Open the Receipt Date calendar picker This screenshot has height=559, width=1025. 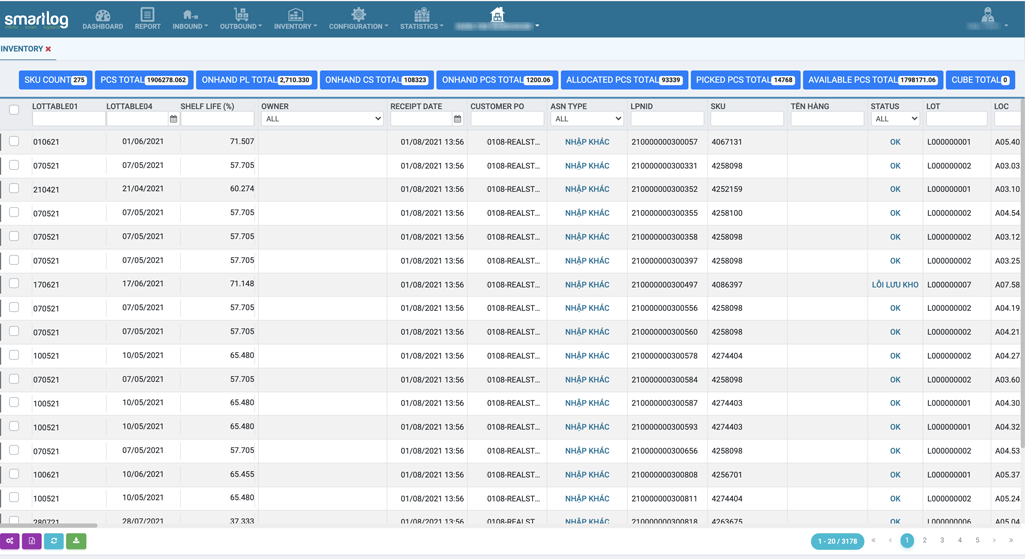coord(458,119)
